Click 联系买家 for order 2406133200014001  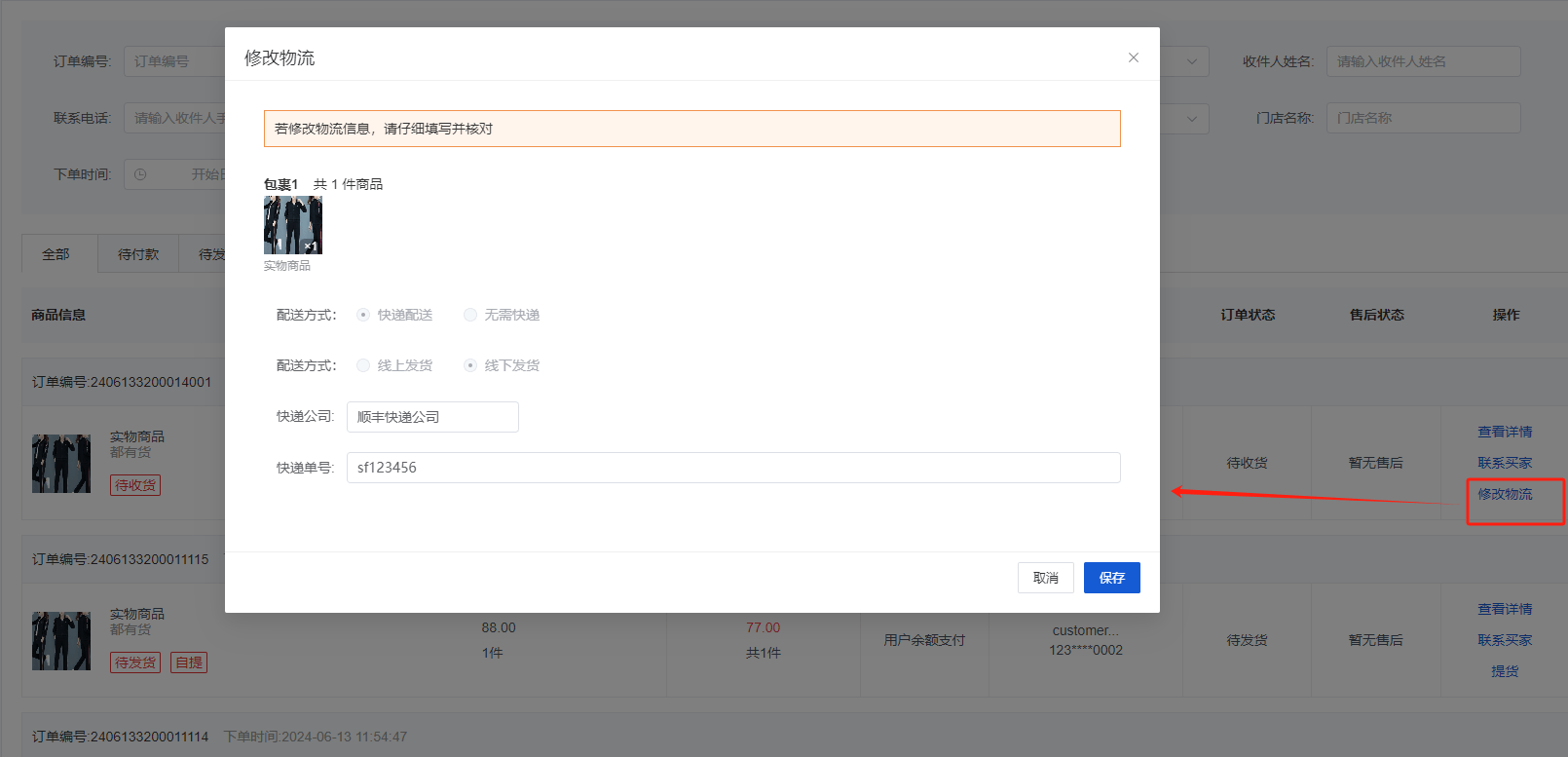point(1505,463)
